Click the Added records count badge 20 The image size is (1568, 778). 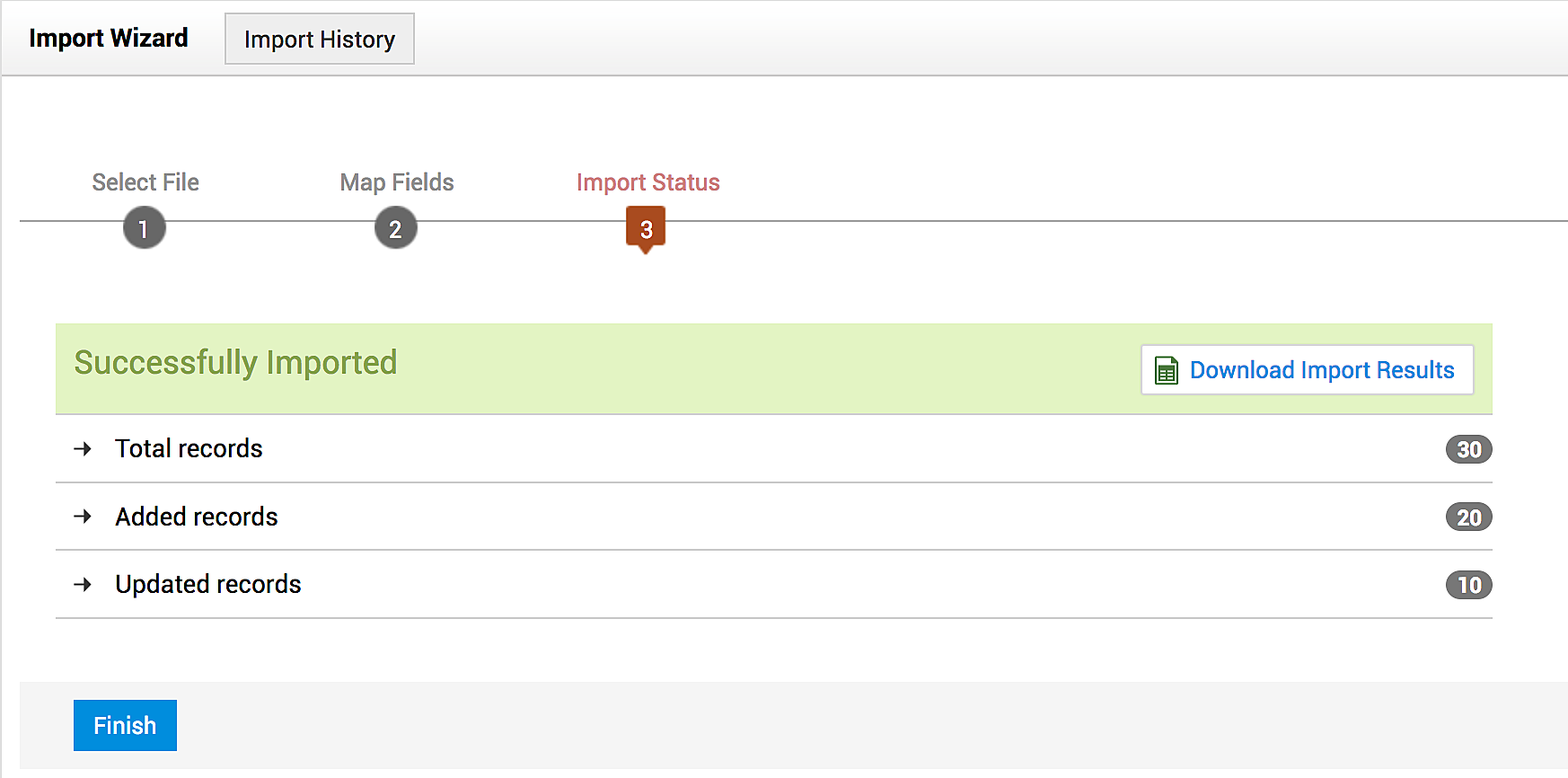click(x=1468, y=517)
